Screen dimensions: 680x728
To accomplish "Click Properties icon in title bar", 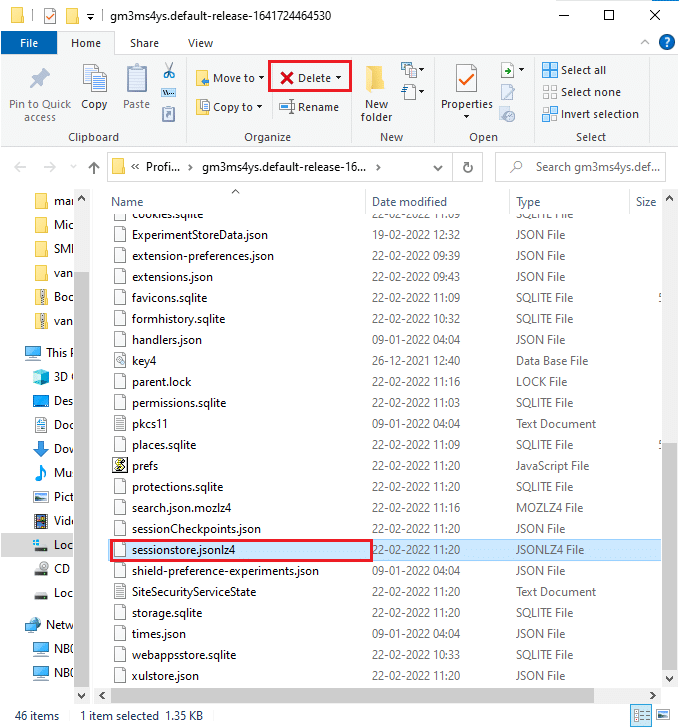I will tap(50, 16).
